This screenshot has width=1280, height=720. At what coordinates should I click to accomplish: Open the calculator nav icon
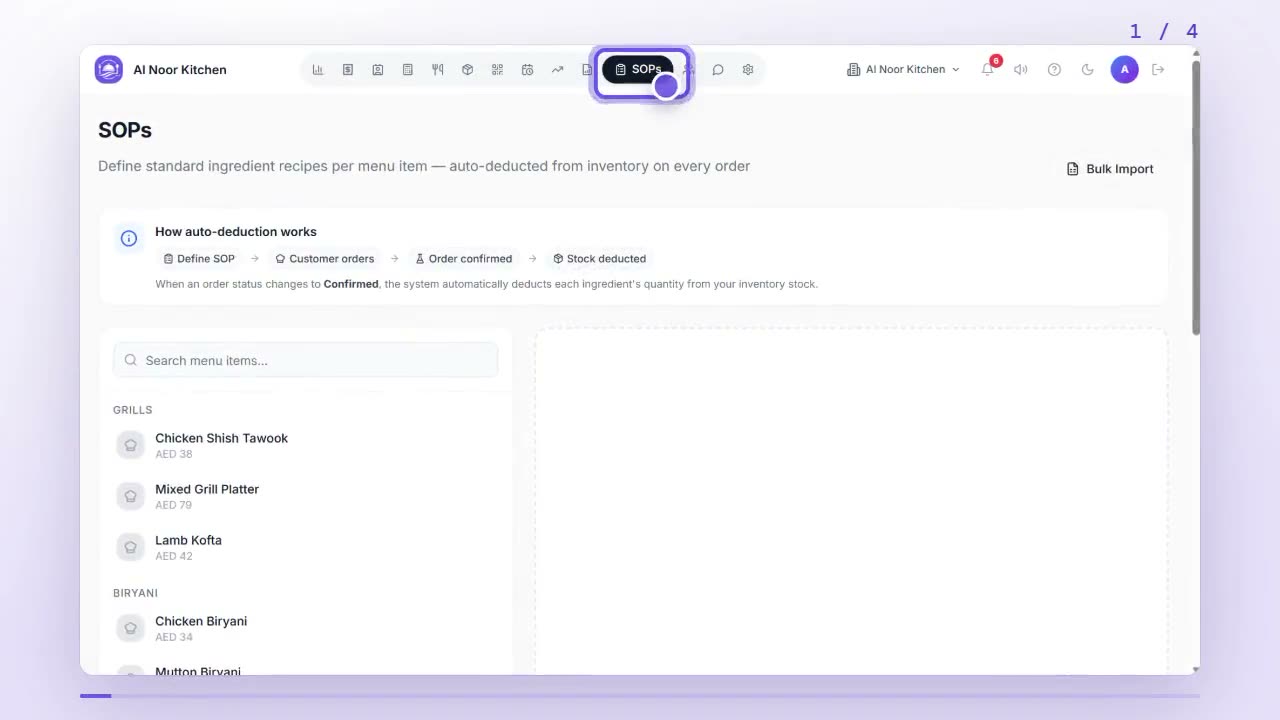(408, 70)
